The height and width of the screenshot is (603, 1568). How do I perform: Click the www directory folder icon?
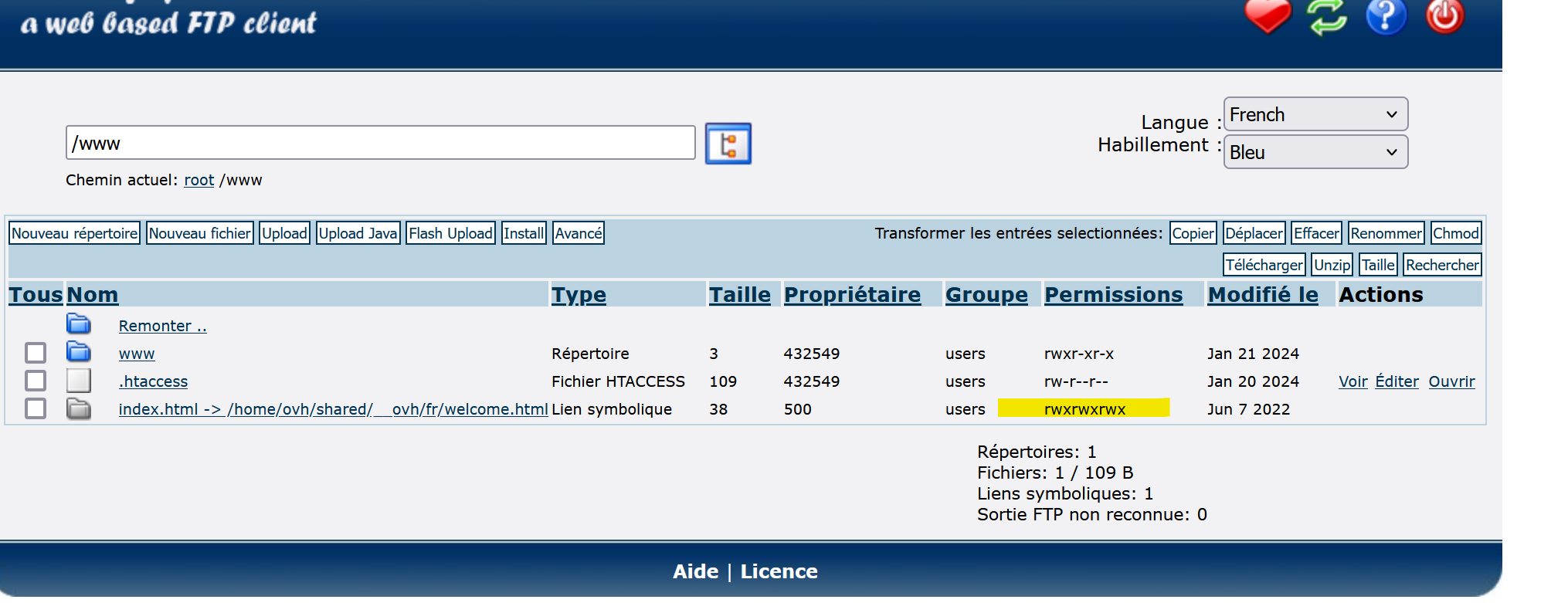pyautogui.click(x=79, y=353)
